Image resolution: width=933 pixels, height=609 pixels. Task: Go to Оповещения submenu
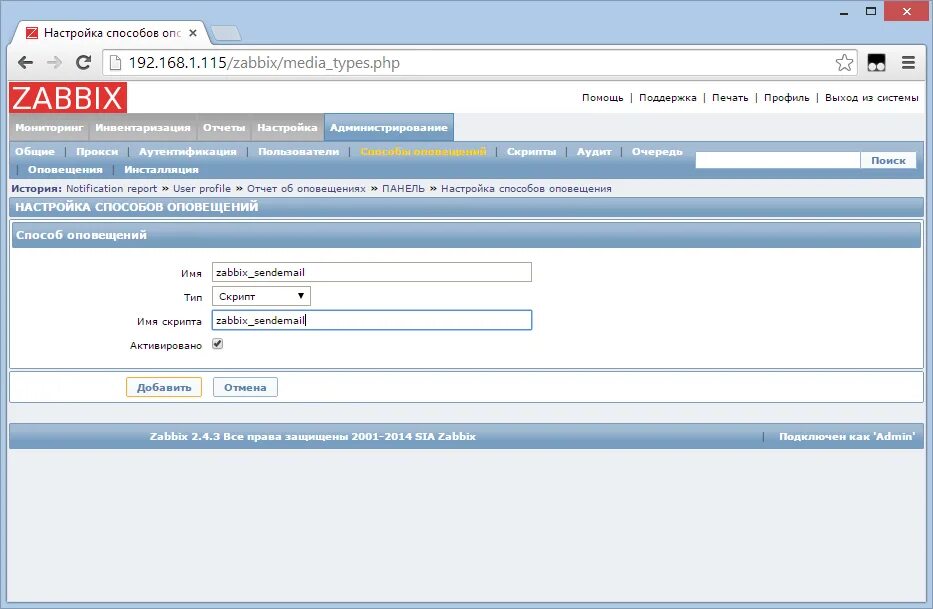(x=65, y=170)
